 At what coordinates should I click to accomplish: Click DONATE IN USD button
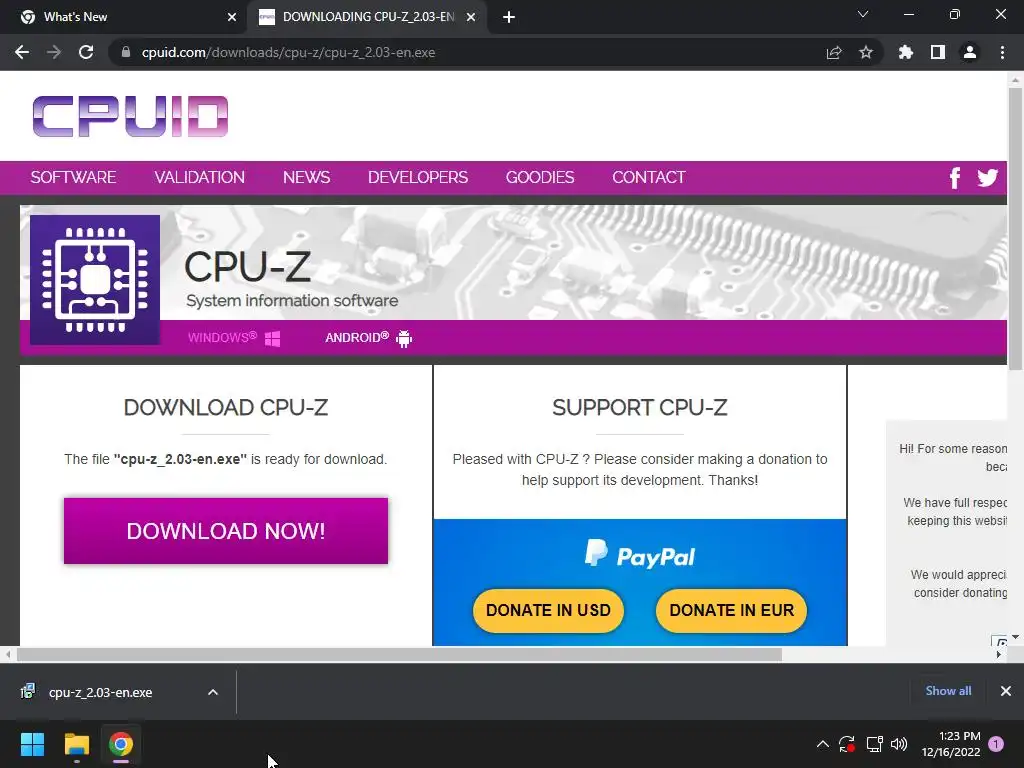tap(548, 611)
